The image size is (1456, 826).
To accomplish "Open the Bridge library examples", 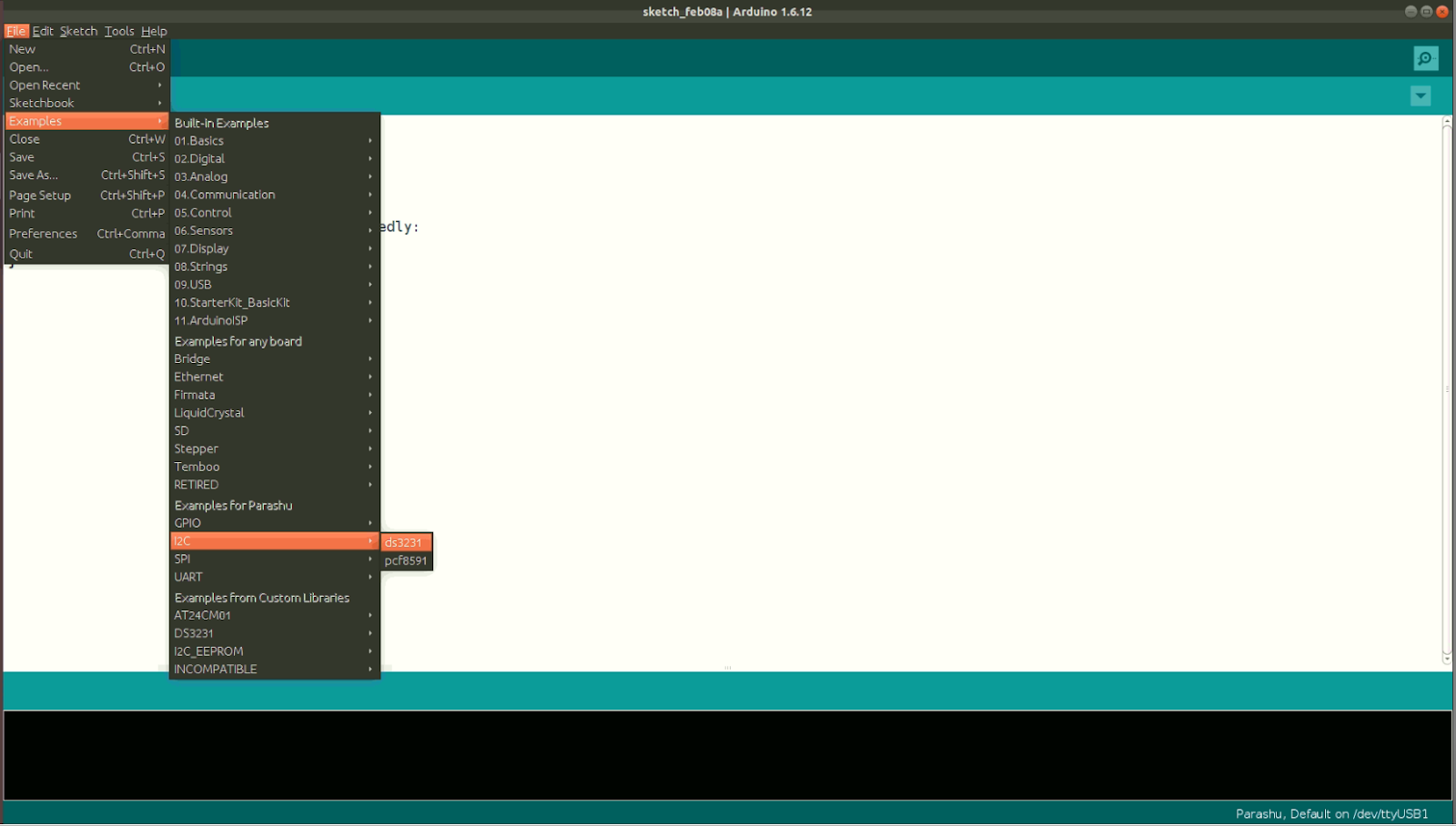I will pos(274,359).
